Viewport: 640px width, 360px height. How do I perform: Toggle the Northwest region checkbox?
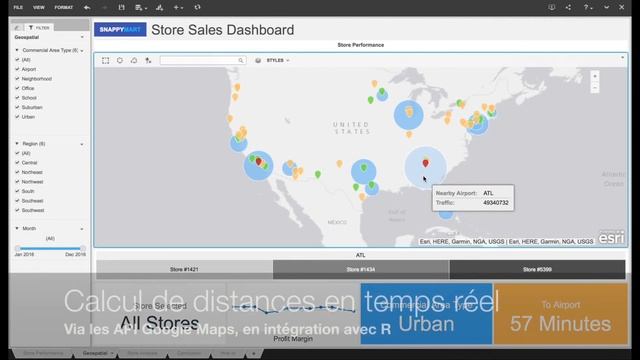coord(17,181)
